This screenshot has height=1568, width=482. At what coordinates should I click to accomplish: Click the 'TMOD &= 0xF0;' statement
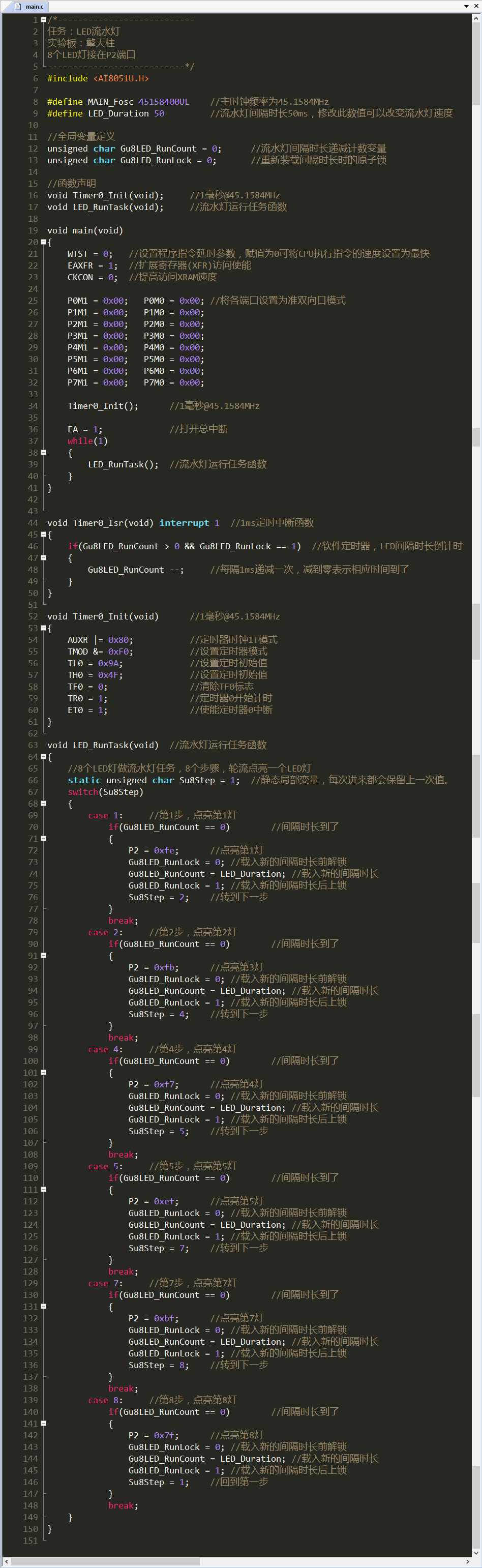101,652
